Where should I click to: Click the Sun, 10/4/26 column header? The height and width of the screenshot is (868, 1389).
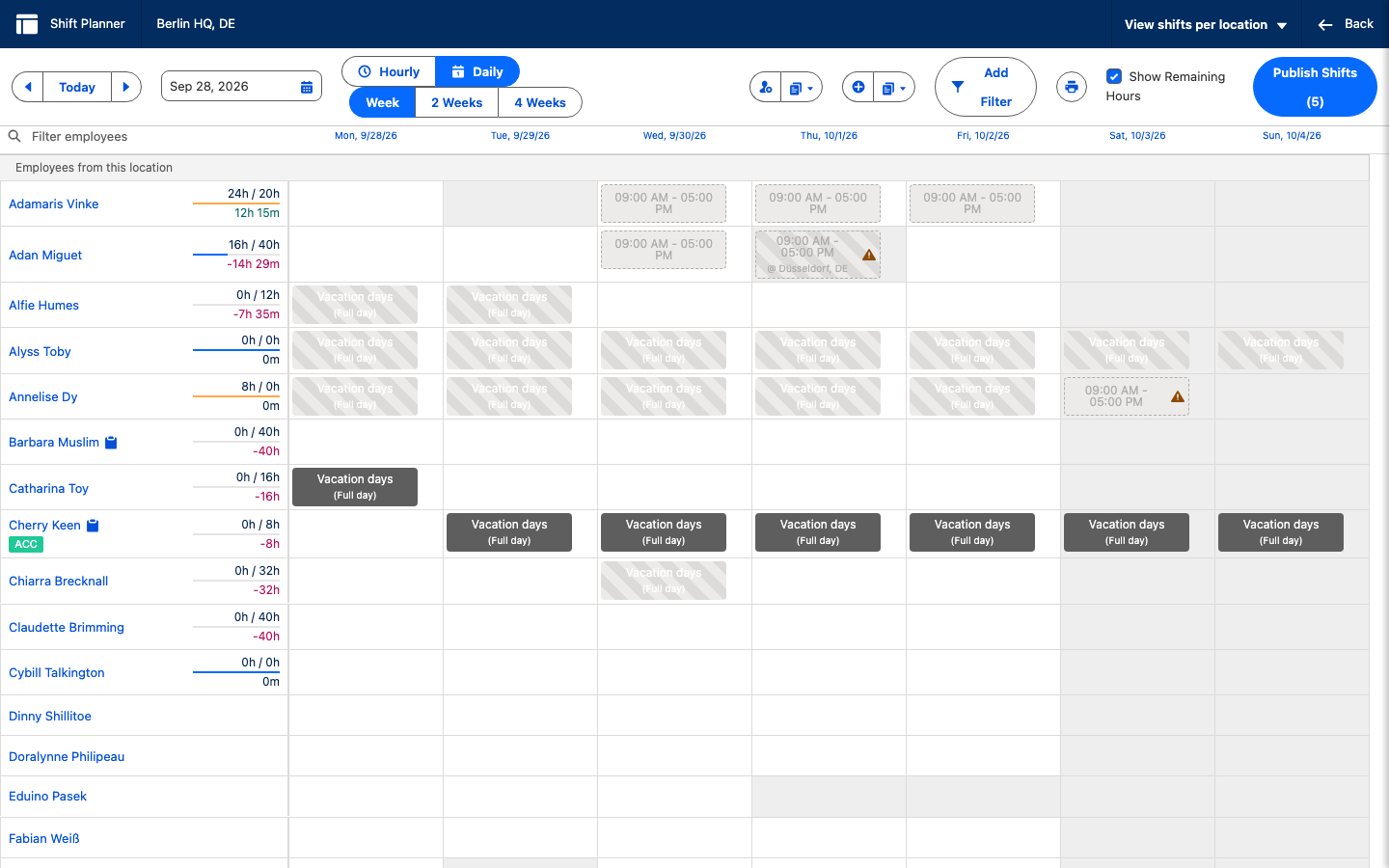tap(1292, 136)
